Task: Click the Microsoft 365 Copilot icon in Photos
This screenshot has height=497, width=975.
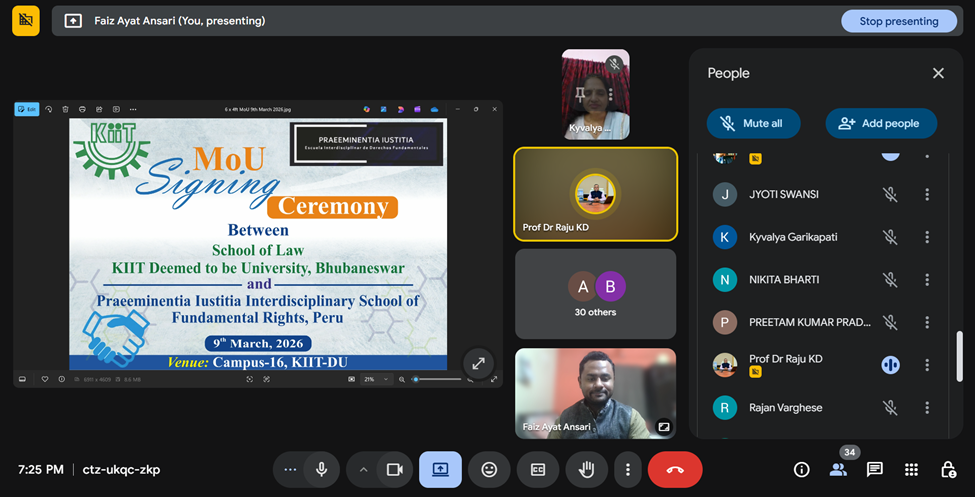Action: pos(367,109)
